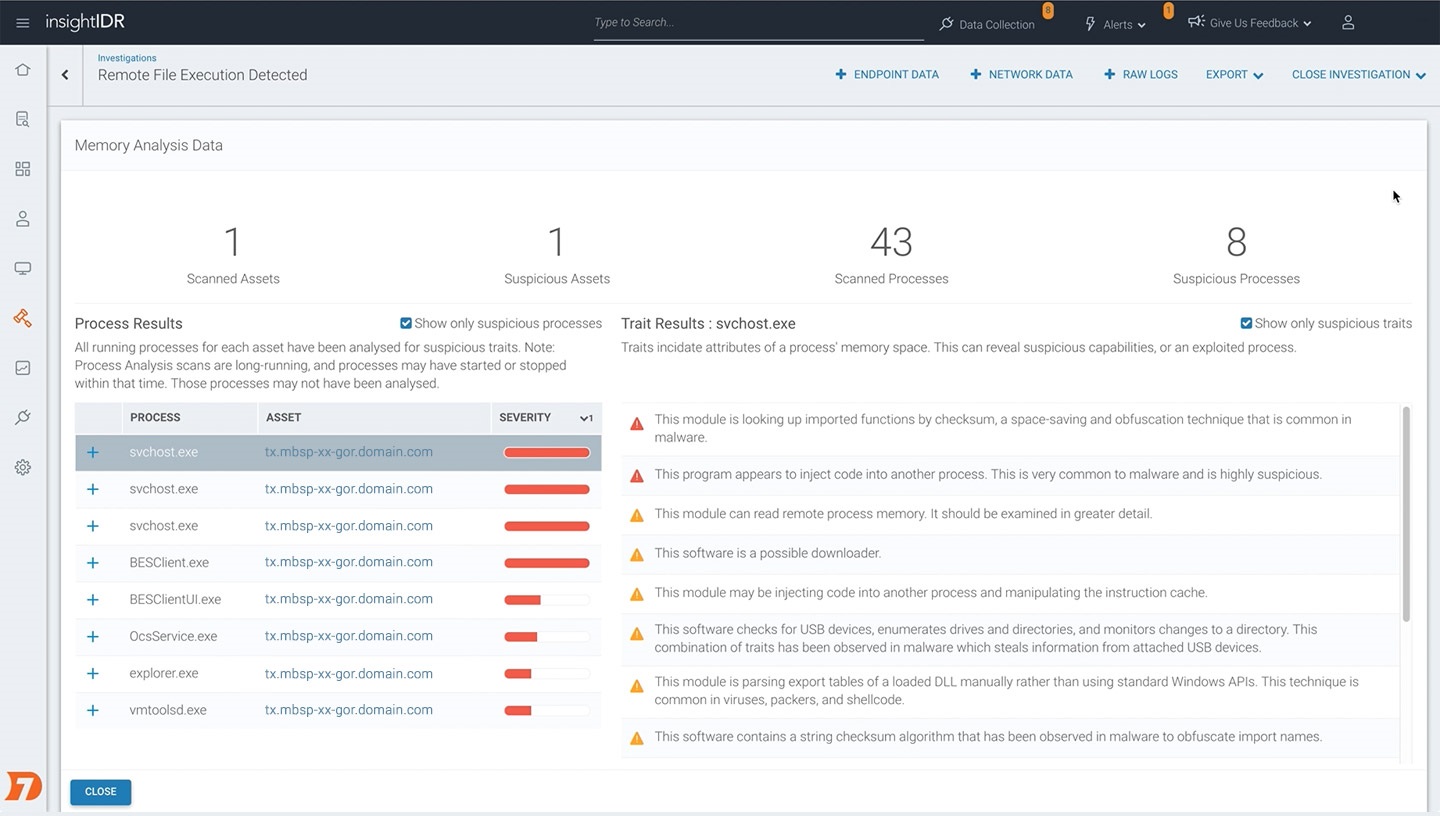Expand the BESClient.exe process row
The width and height of the screenshot is (1440, 816).
pos(93,563)
